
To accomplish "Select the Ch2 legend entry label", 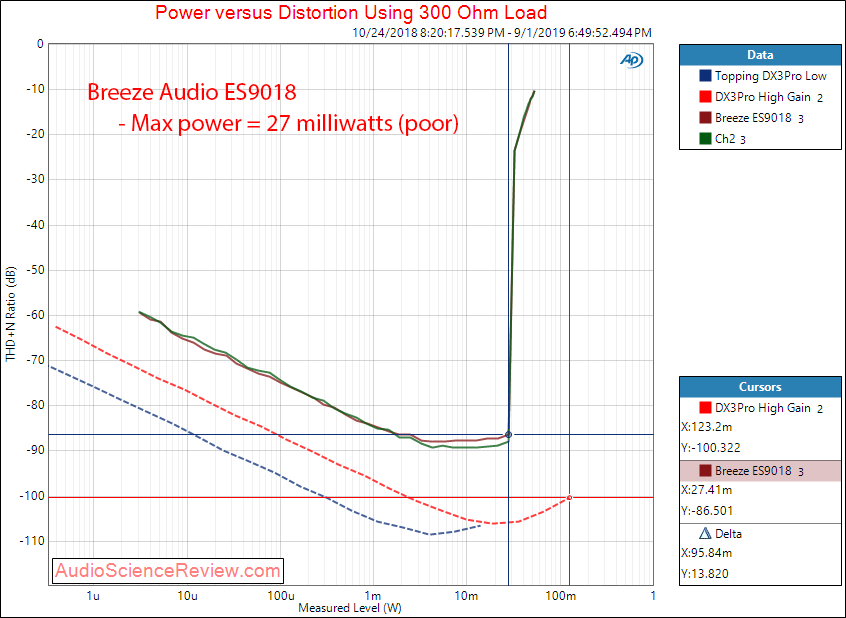I will coord(725,139).
